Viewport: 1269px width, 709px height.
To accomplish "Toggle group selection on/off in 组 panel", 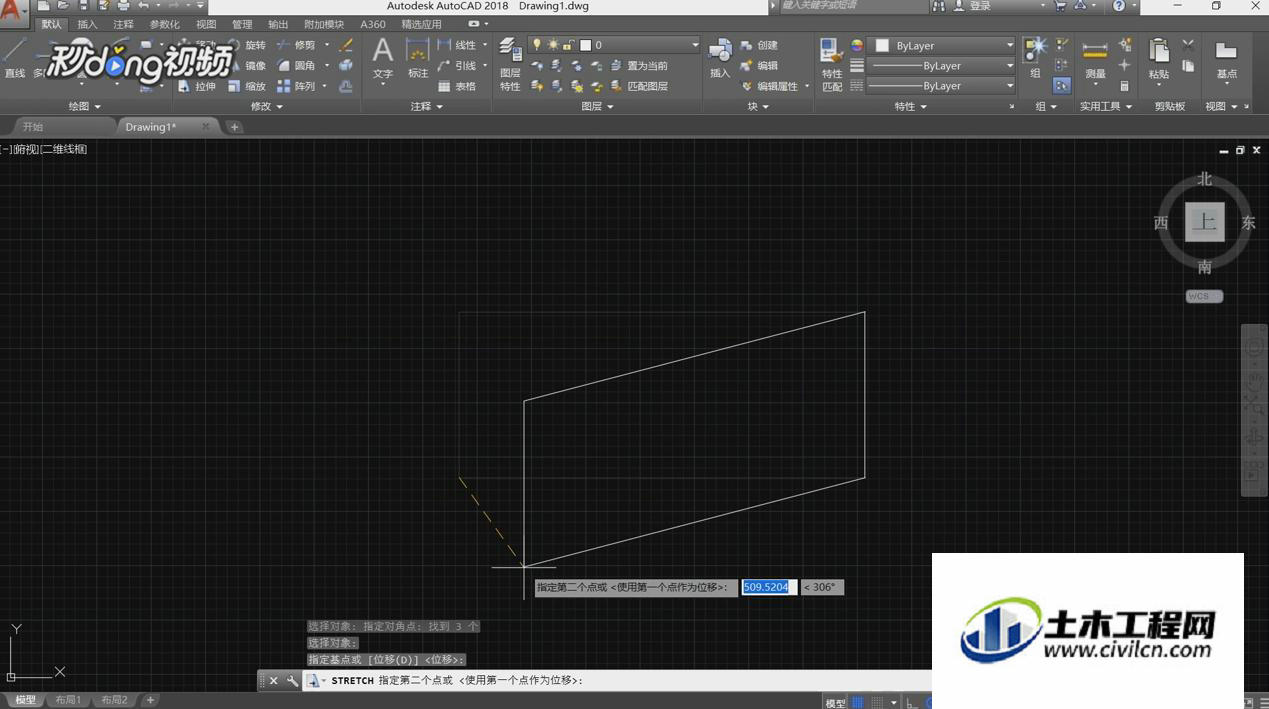I will click(1061, 86).
